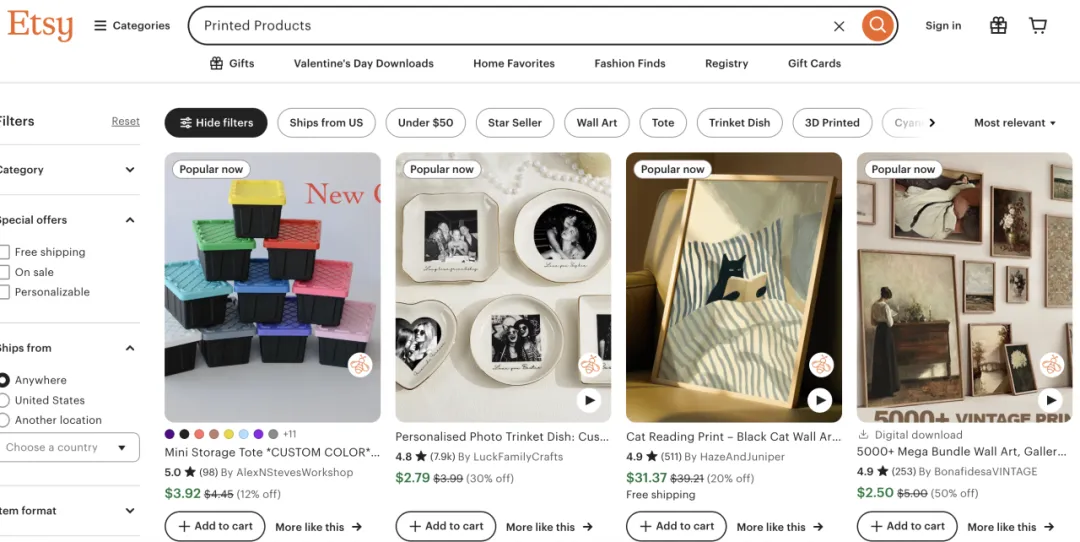The width and height of the screenshot is (1080, 542).
Task: Check the On sale filter
Action: point(5,272)
